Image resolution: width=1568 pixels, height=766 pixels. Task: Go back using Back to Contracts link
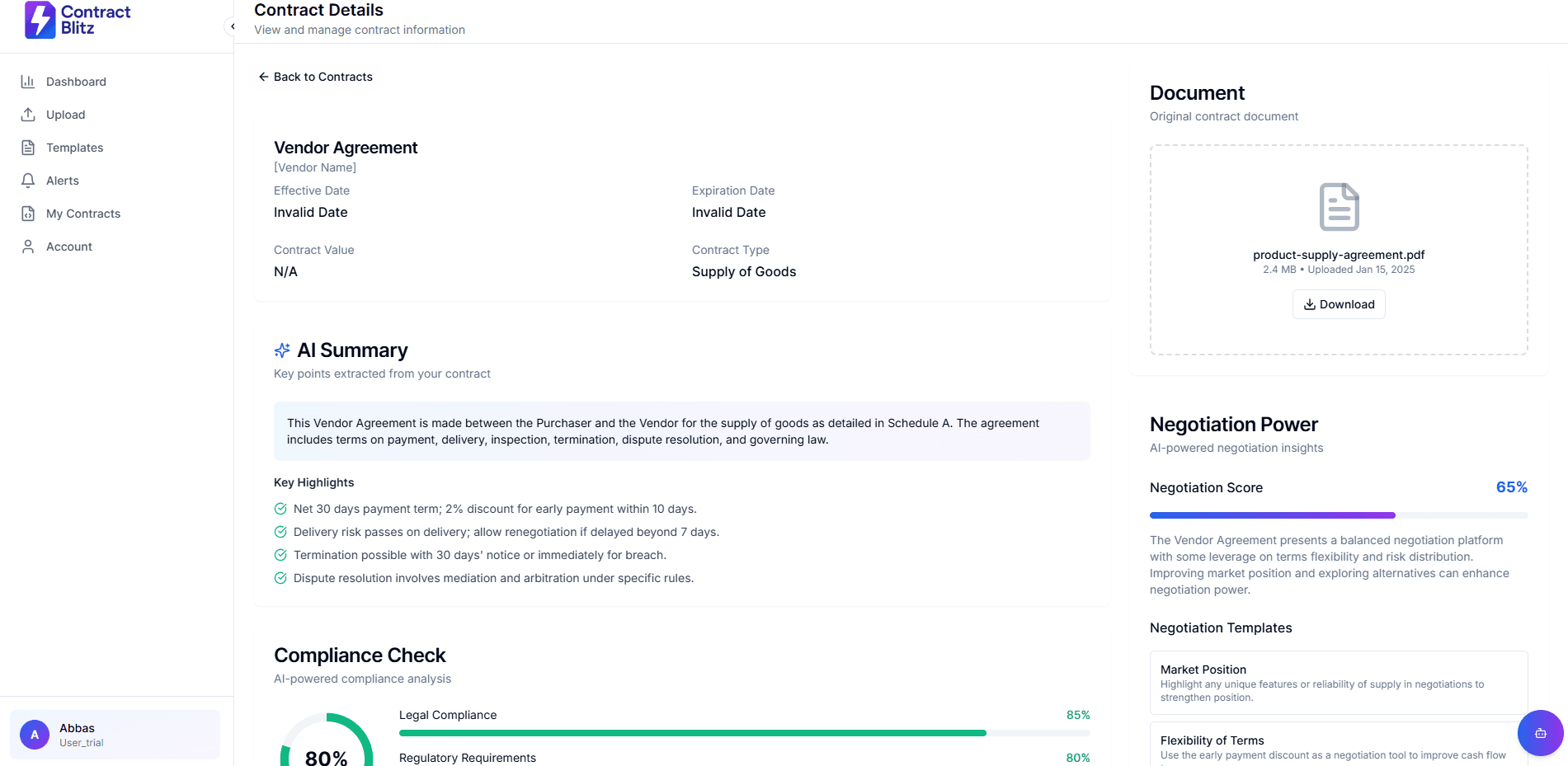tap(314, 76)
